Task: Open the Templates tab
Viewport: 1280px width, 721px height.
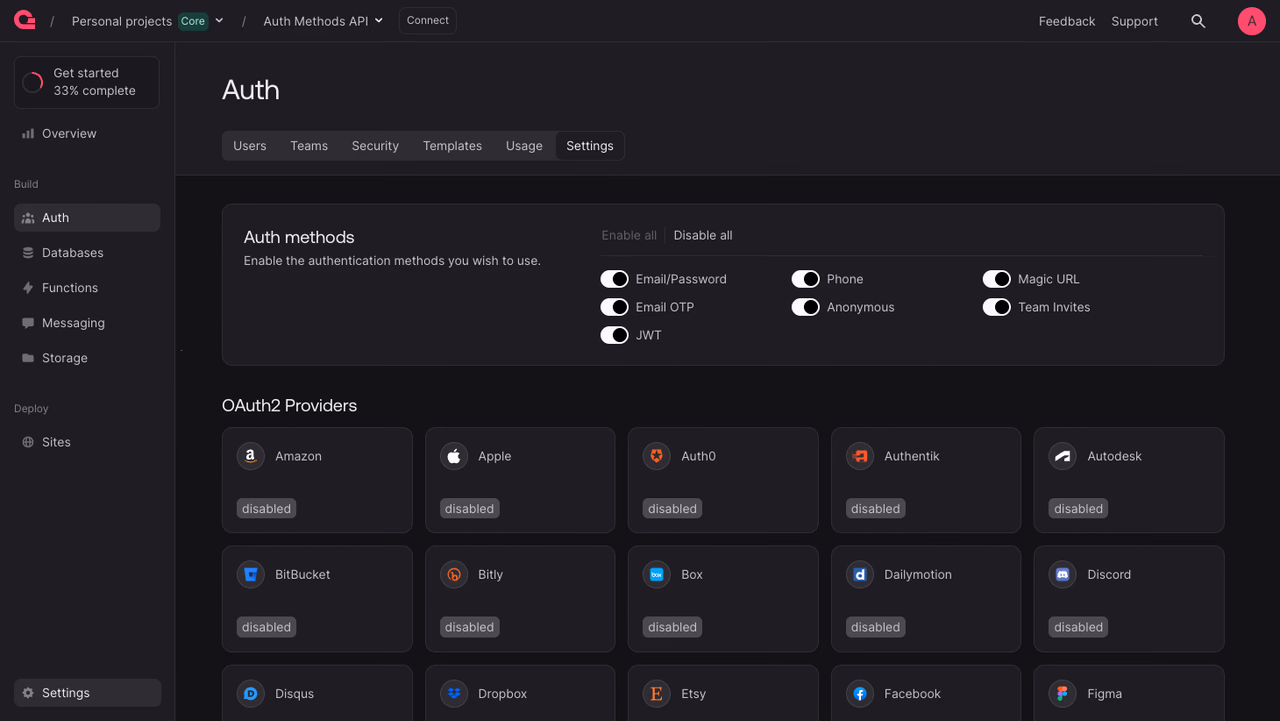Action: [x=452, y=146]
